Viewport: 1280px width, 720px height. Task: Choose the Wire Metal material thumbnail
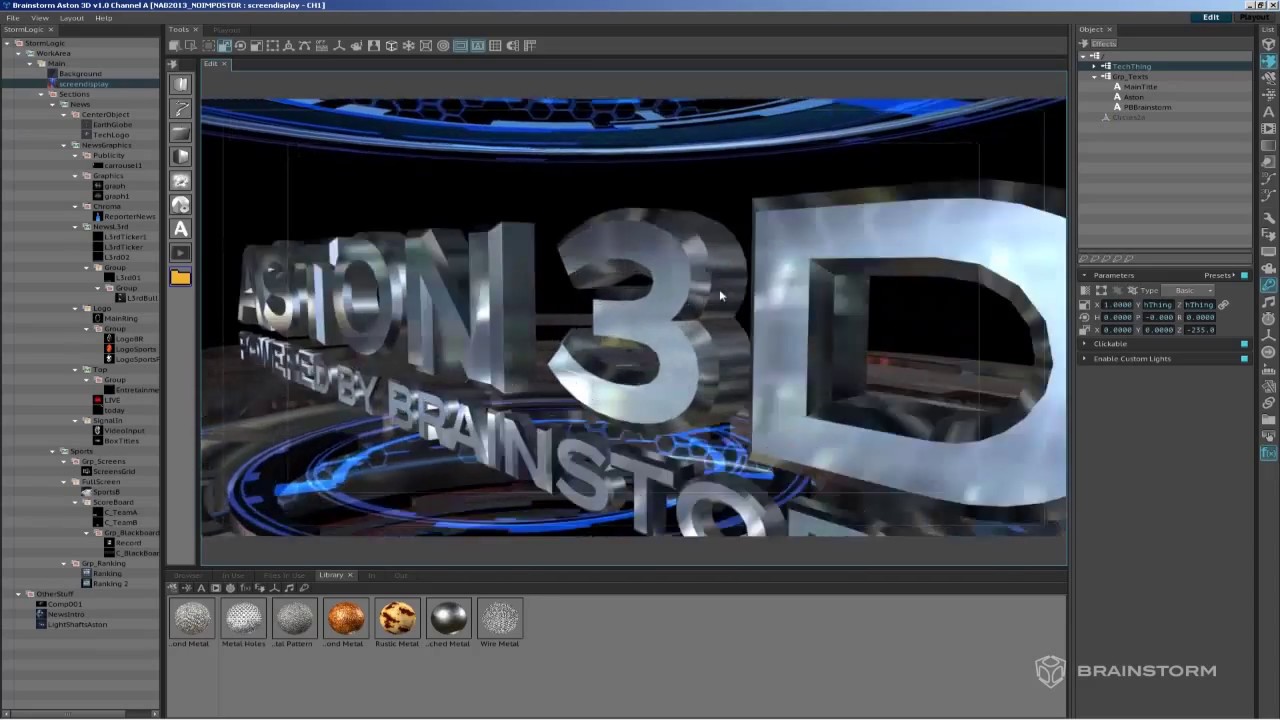(499, 619)
